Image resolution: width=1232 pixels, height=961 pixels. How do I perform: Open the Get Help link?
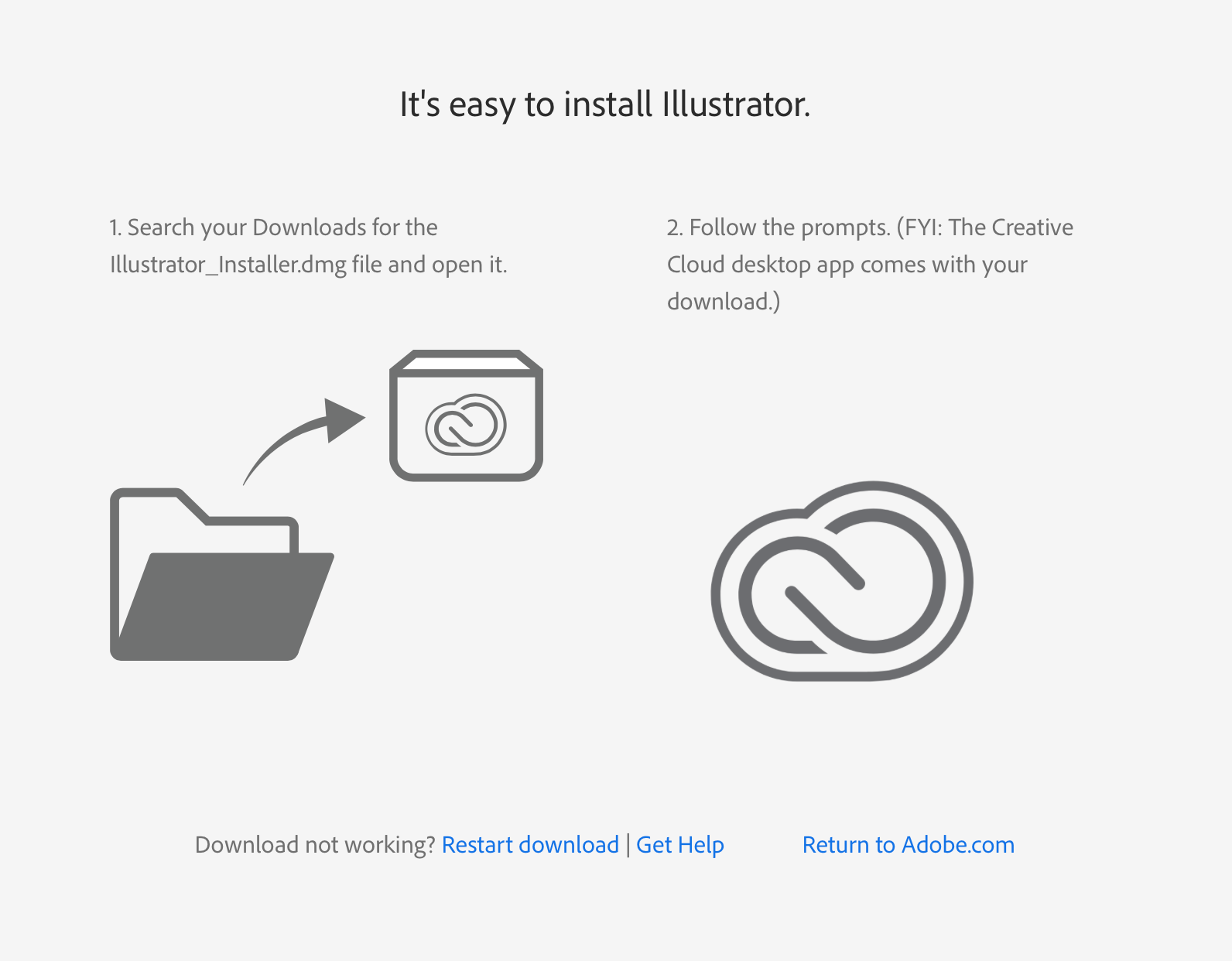click(x=680, y=844)
